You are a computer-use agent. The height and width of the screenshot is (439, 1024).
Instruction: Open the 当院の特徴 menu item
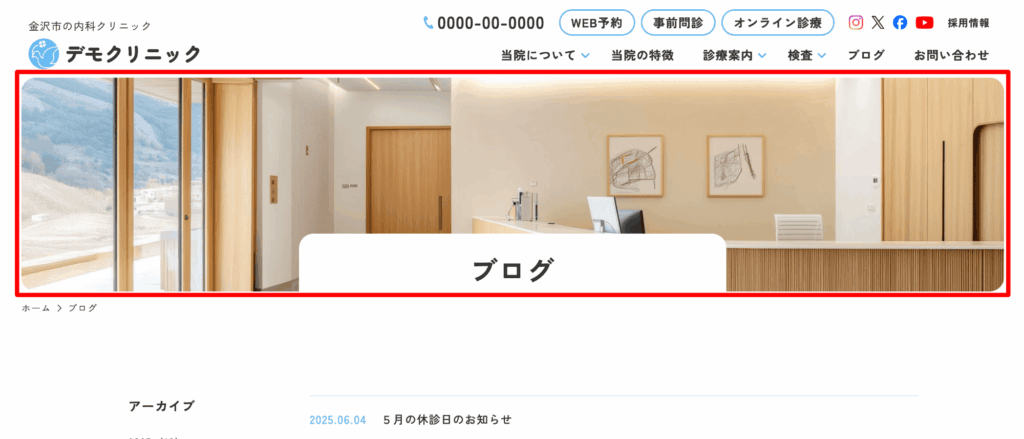[x=642, y=56]
